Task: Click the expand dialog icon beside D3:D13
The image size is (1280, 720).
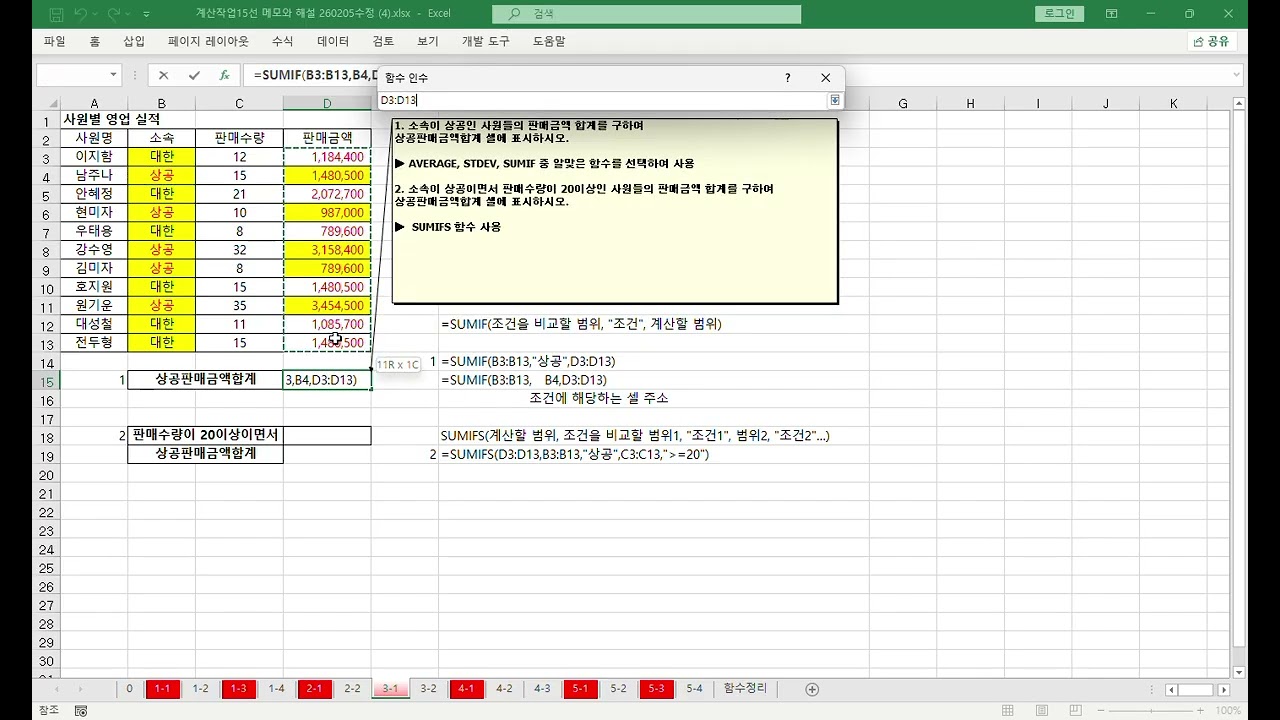Action: pos(835,100)
